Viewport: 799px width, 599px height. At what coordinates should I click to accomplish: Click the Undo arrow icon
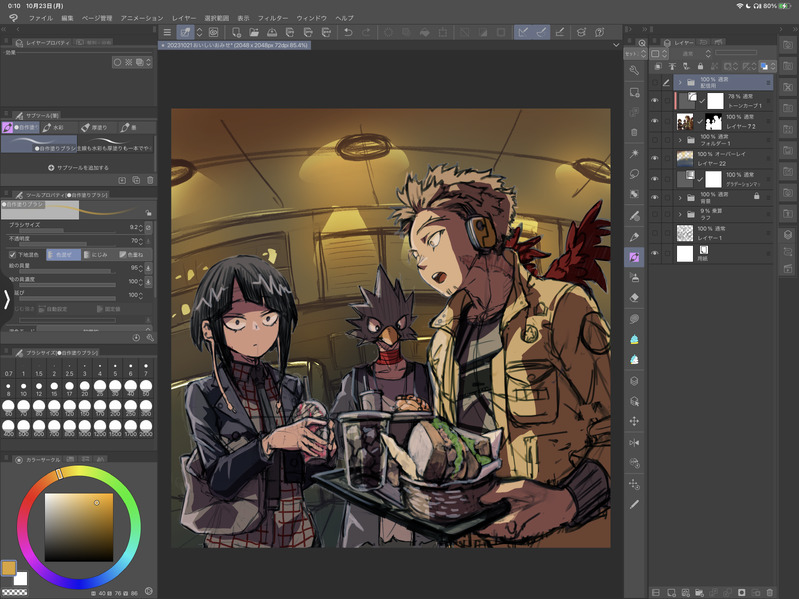point(348,32)
